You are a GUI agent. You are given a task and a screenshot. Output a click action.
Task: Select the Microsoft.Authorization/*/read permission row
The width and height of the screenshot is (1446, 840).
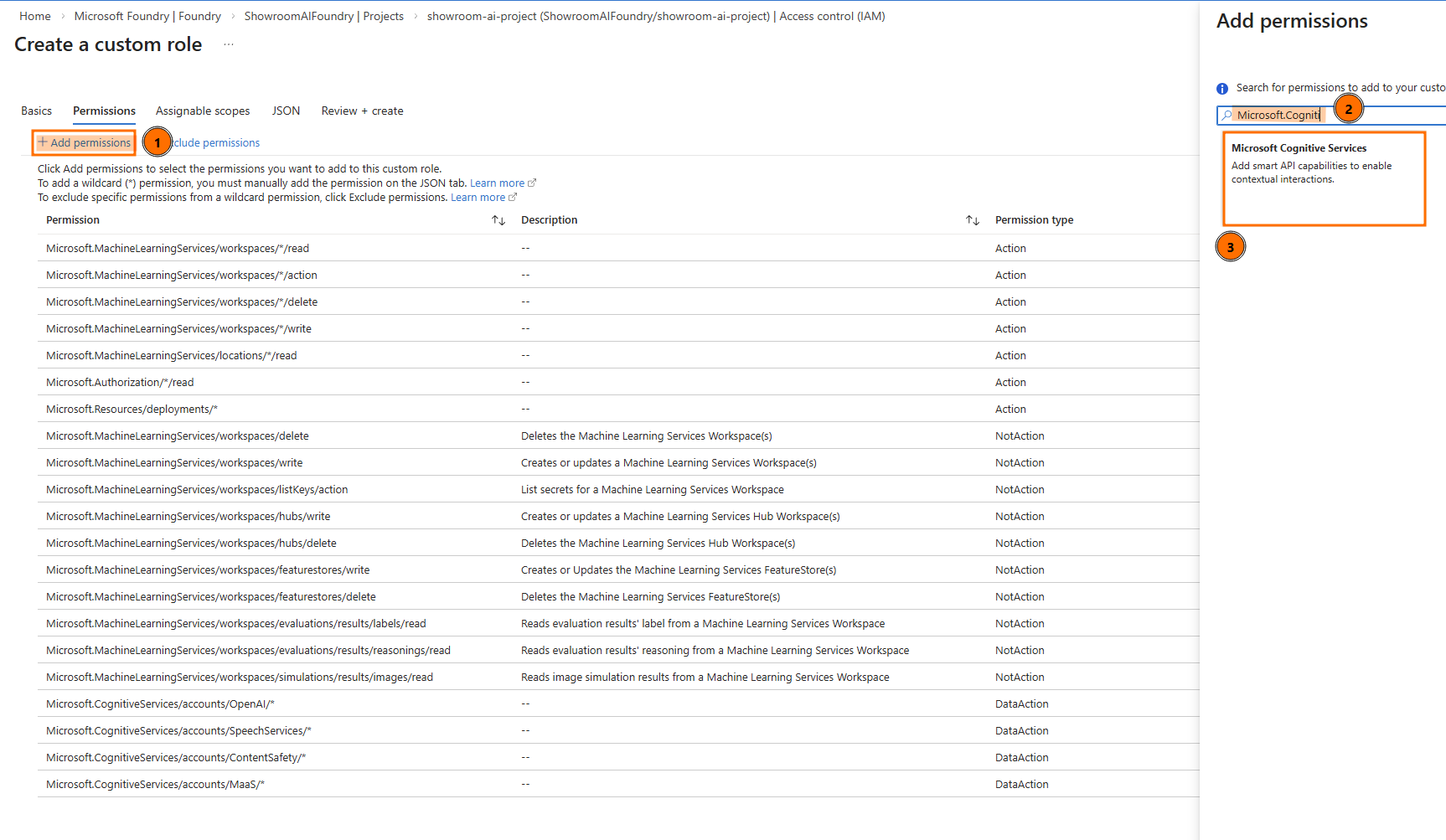click(x=120, y=383)
